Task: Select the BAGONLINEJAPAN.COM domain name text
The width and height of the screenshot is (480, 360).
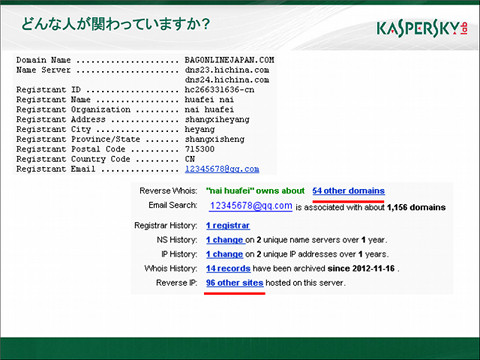Action: pyautogui.click(x=229, y=60)
